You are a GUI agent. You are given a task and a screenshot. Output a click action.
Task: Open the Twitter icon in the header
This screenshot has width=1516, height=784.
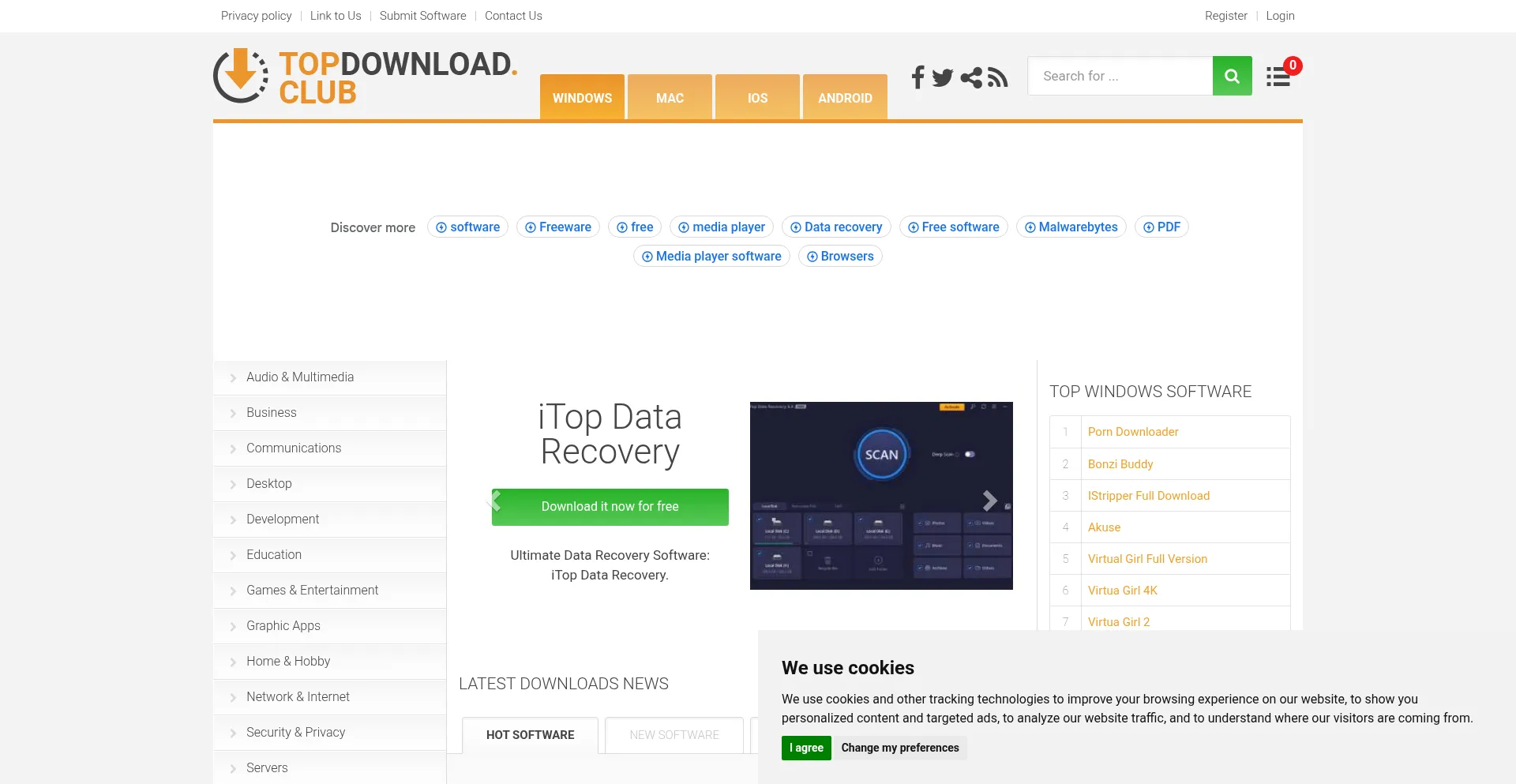pos(943,77)
